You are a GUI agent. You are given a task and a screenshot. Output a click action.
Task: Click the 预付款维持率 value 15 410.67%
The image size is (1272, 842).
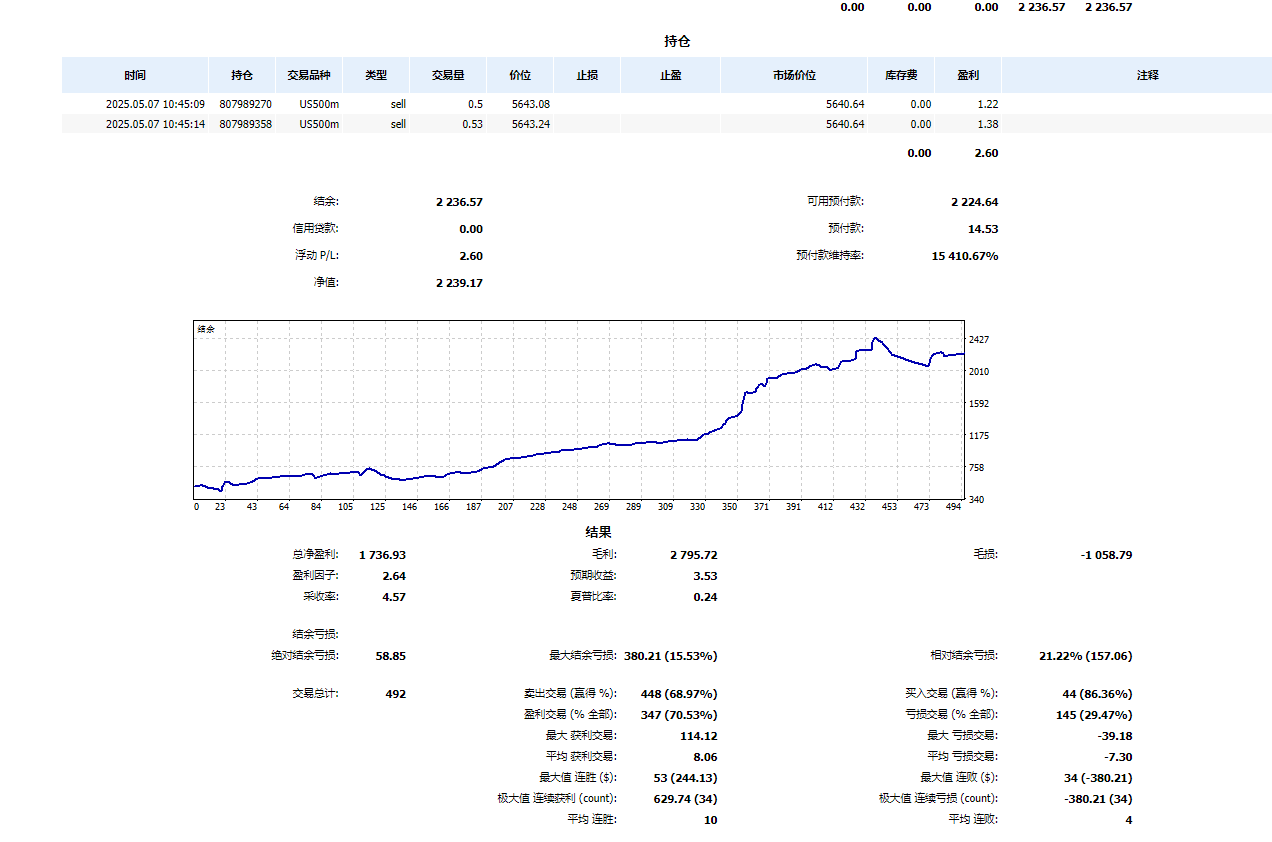pos(964,256)
